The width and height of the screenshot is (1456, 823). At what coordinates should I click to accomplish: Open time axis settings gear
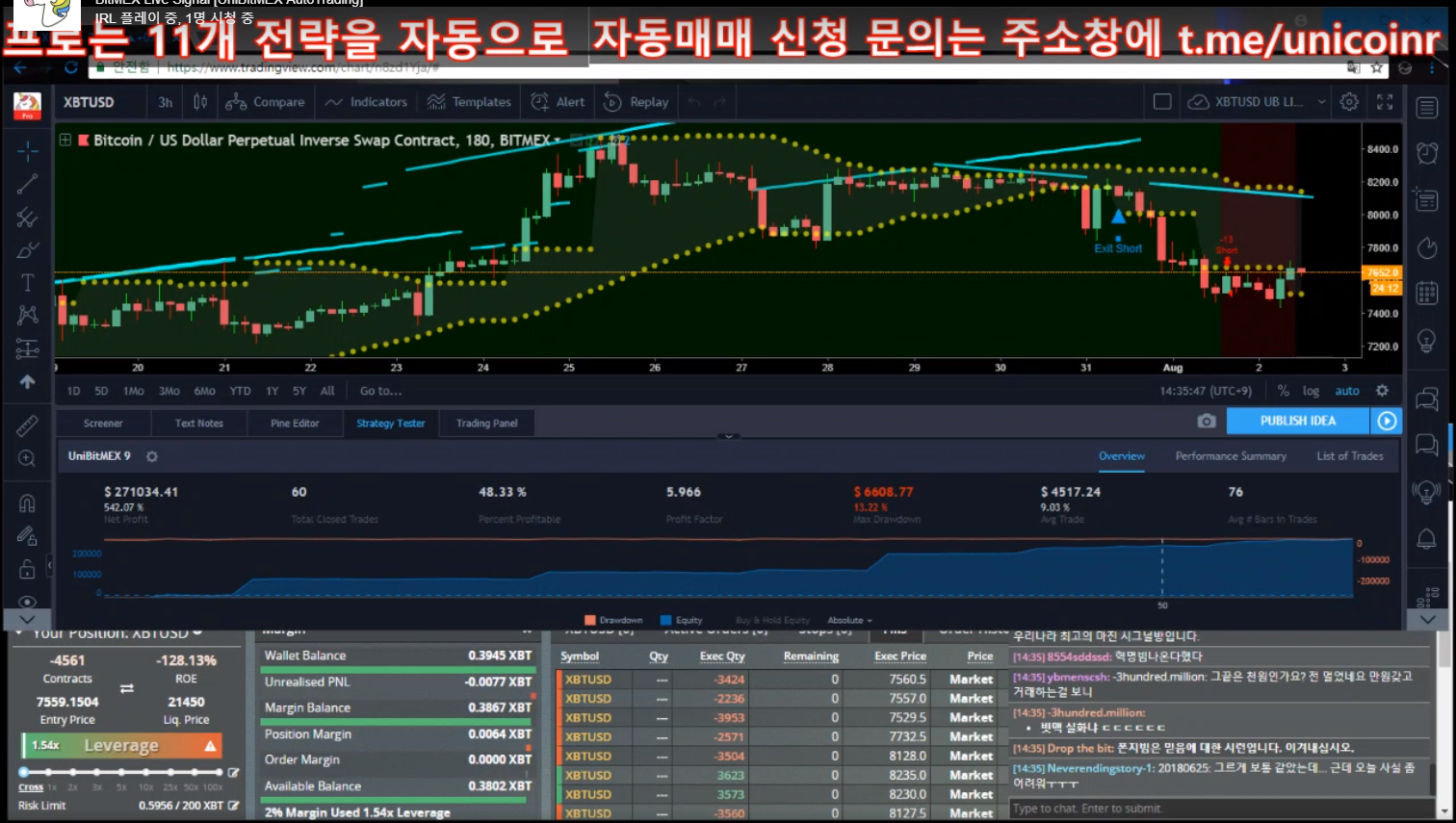1382,391
